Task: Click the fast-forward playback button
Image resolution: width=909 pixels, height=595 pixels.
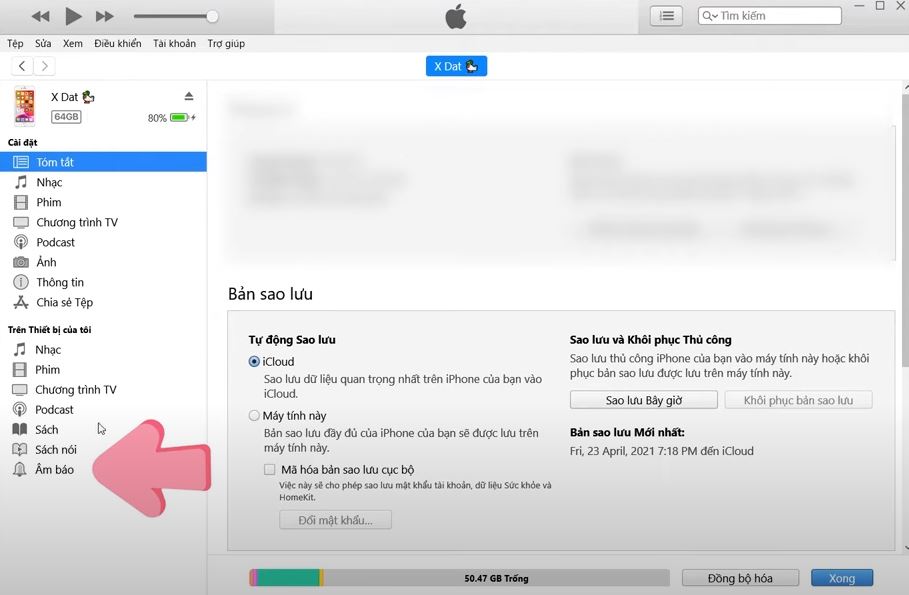Action: [x=104, y=16]
